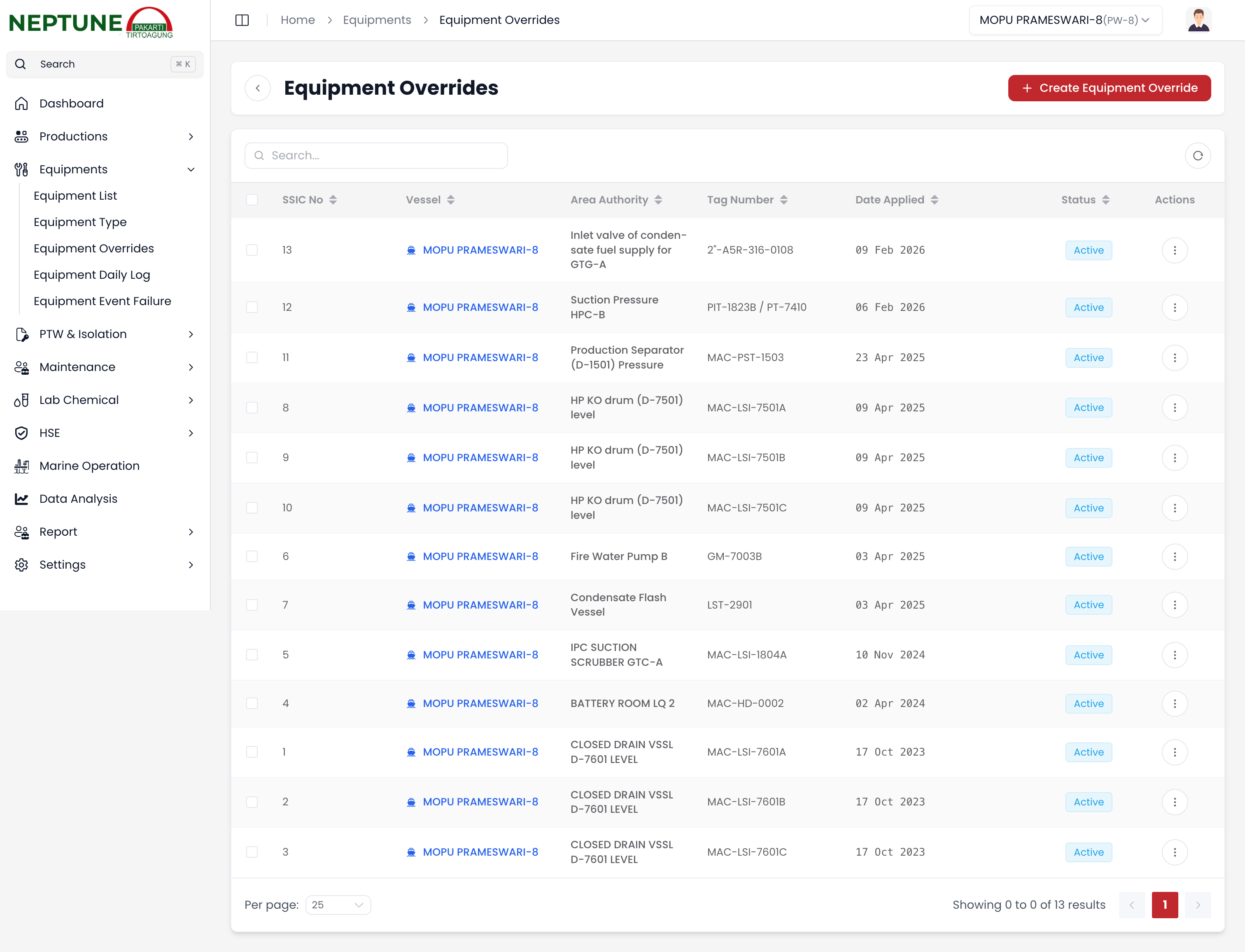Screen dimensions: 1245x952
Task: Click the refresh table icon
Action: tap(1197, 156)
